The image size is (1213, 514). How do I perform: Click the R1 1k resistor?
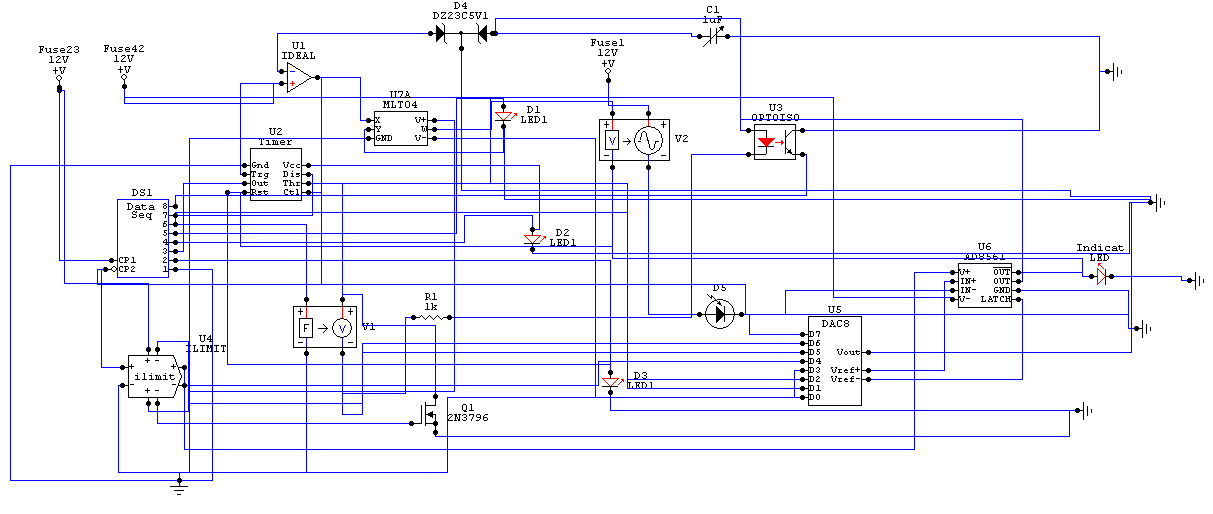(430, 317)
